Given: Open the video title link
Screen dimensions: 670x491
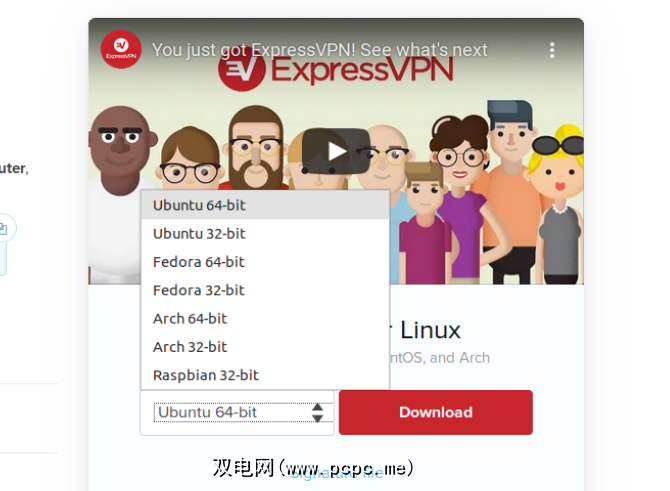Looking at the screenshot, I should [319, 50].
